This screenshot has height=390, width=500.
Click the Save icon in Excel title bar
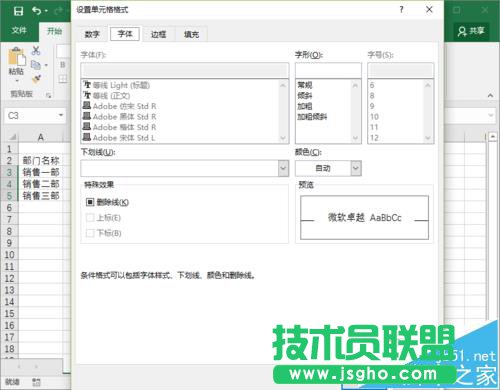[x=18, y=11]
